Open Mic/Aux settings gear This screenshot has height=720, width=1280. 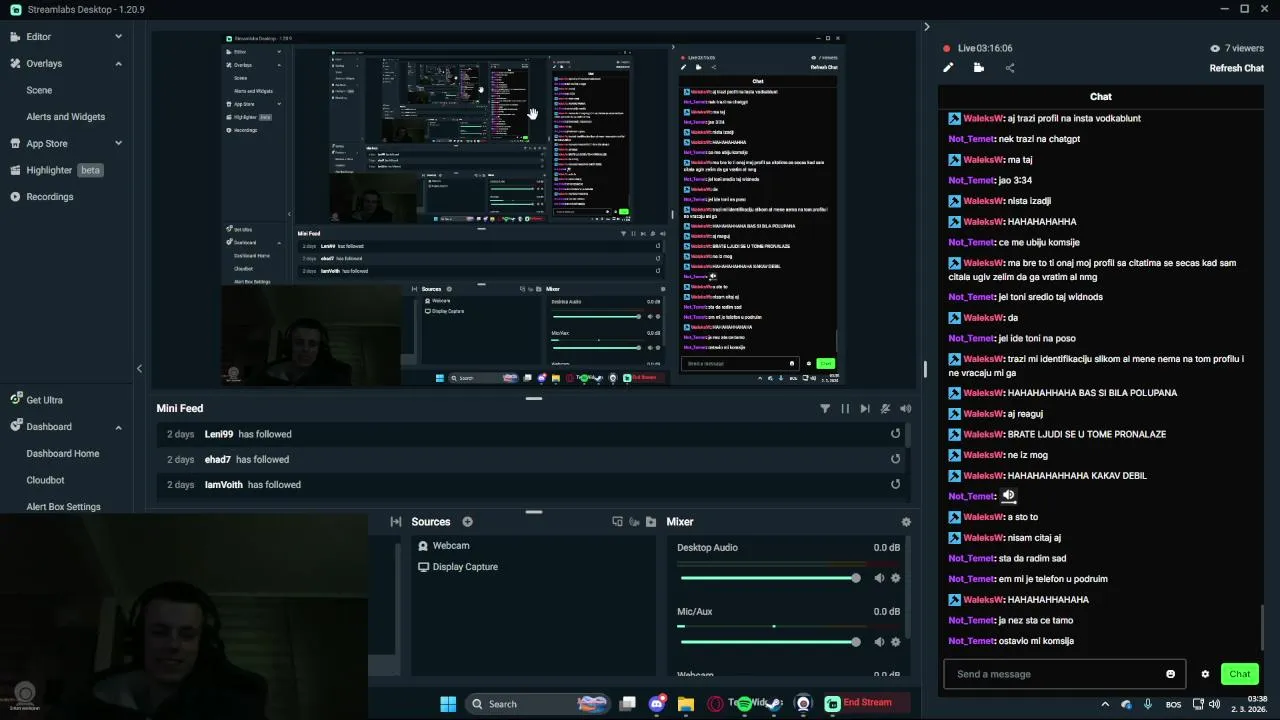click(x=895, y=642)
